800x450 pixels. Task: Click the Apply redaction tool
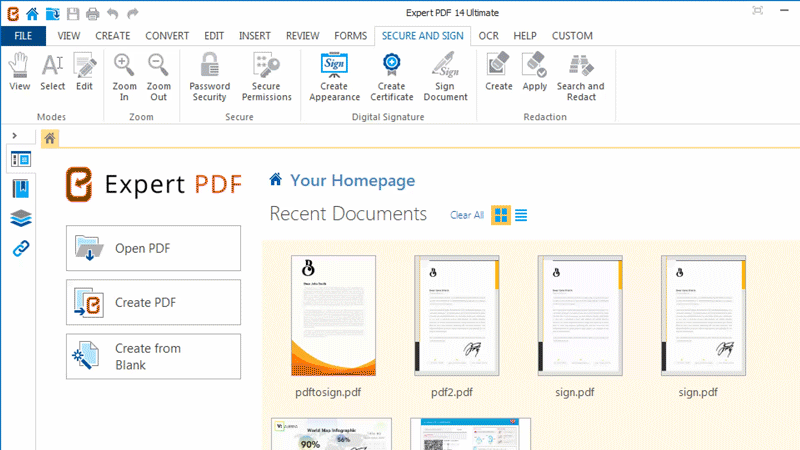(x=535, y=71)
